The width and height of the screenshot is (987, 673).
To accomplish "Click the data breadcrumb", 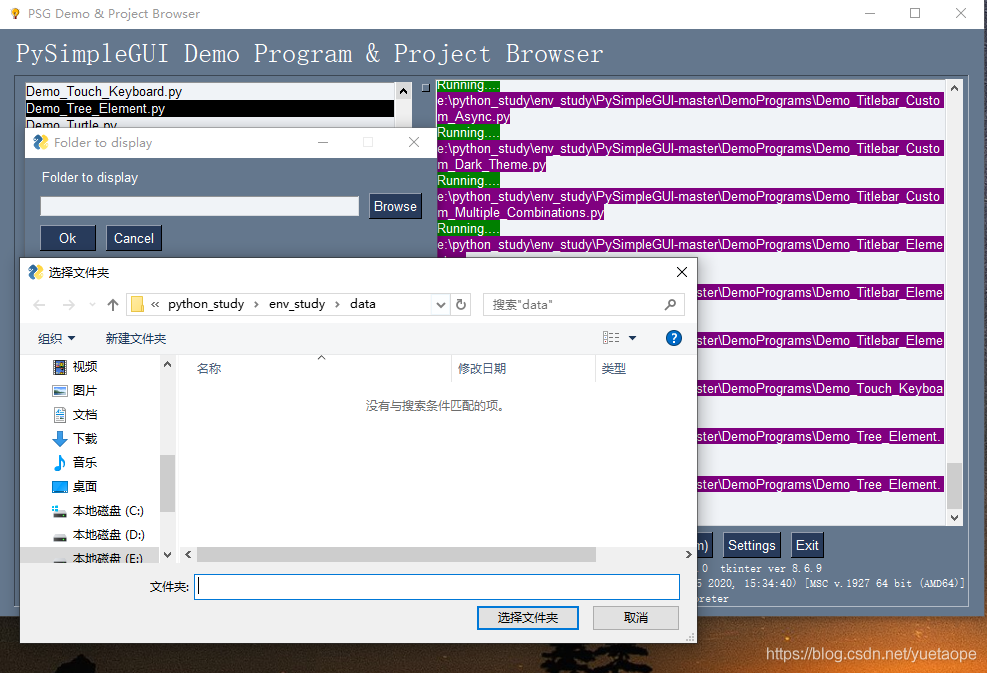I will click(x=363, y=304).
